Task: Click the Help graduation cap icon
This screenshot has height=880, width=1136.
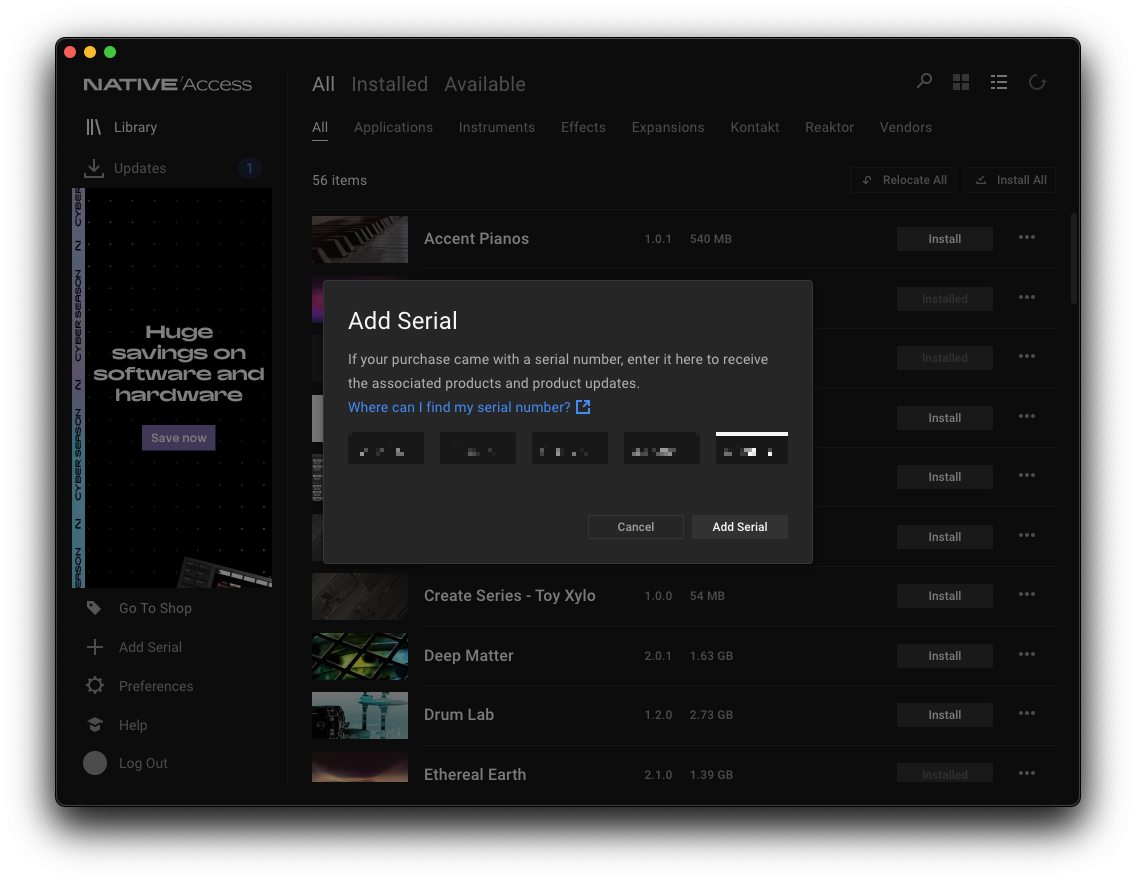Action: (x=94, y=724)
